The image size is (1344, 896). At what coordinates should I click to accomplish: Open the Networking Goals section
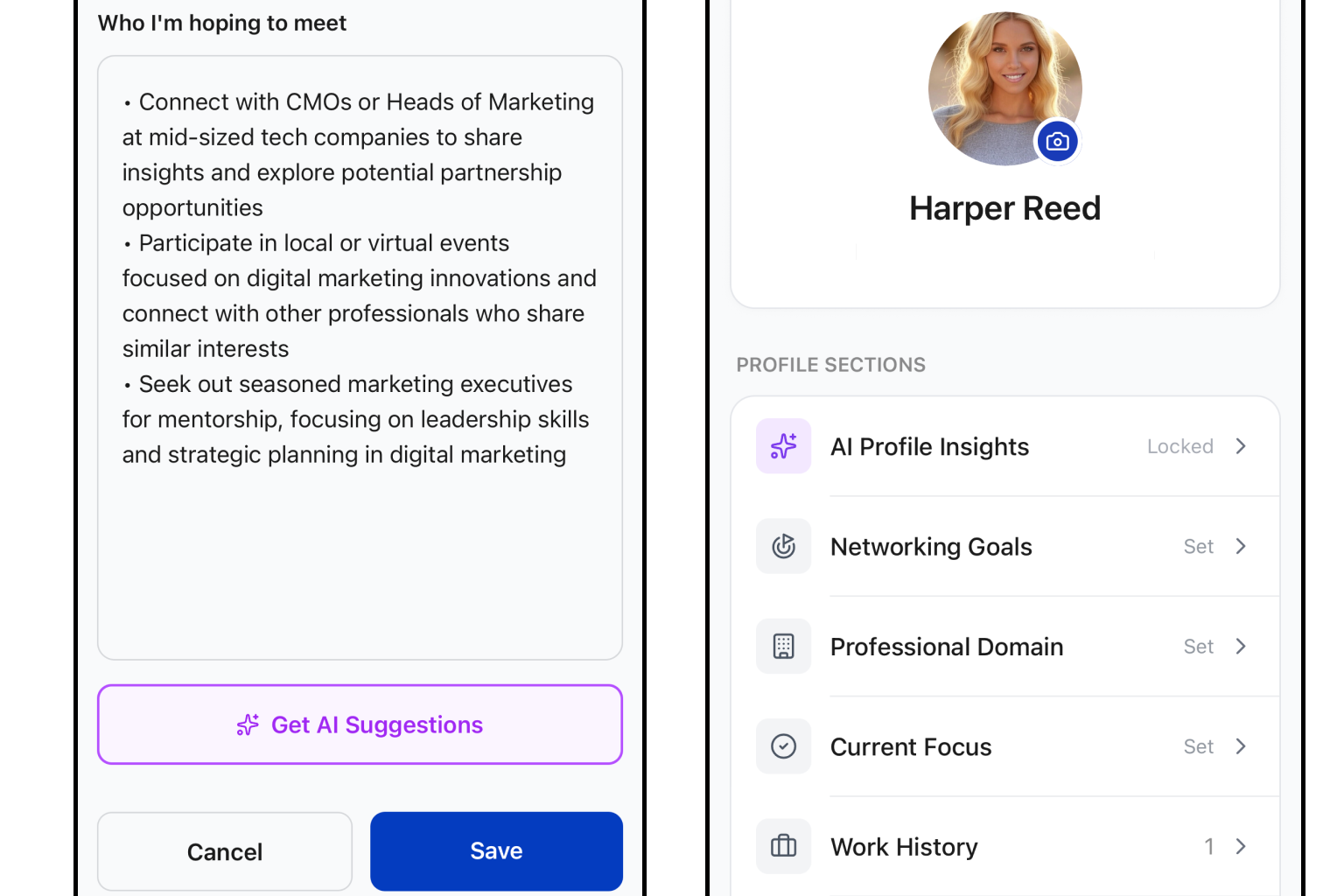[x=1005, y=546]
